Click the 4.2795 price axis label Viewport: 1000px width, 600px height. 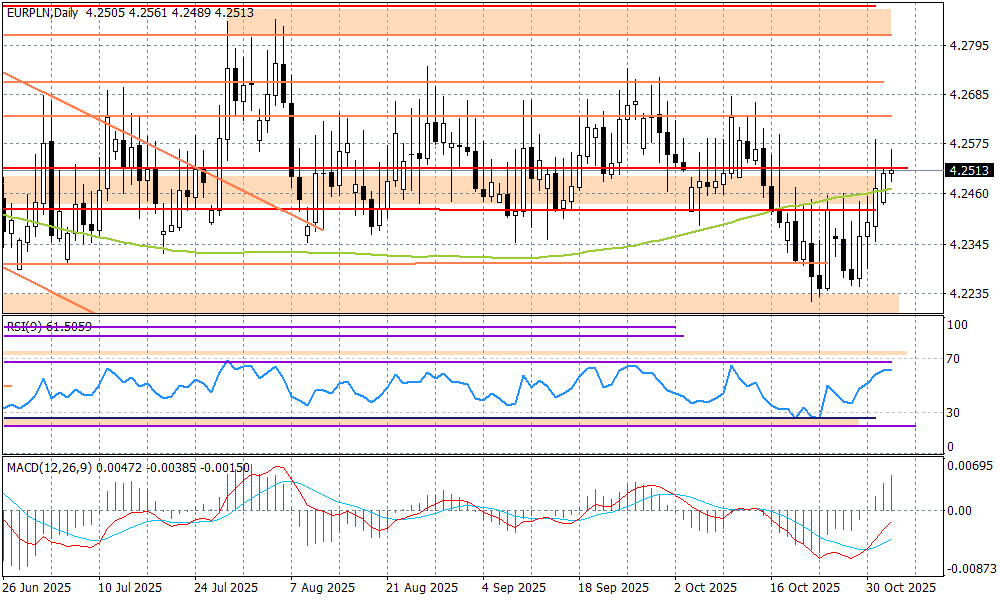[967, 45]
